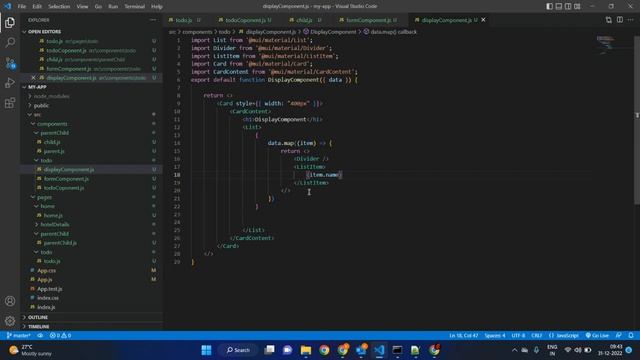Viewport: 640px width, 360px height.
Task: Open the Selection menu
Action: pyautogui.click(x=59, y=7)
